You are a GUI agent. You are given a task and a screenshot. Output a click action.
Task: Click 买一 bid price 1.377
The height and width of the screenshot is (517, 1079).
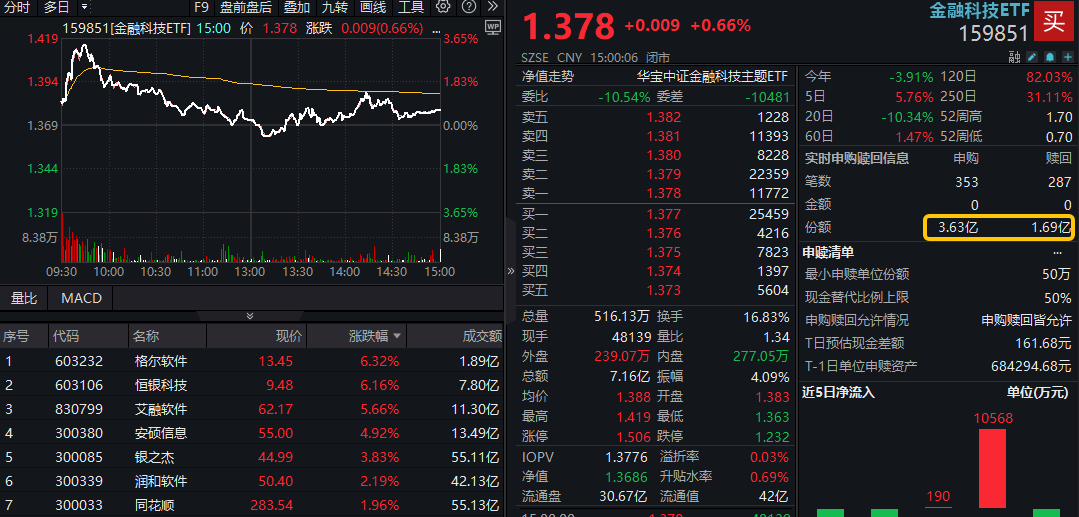coord(663,214)
